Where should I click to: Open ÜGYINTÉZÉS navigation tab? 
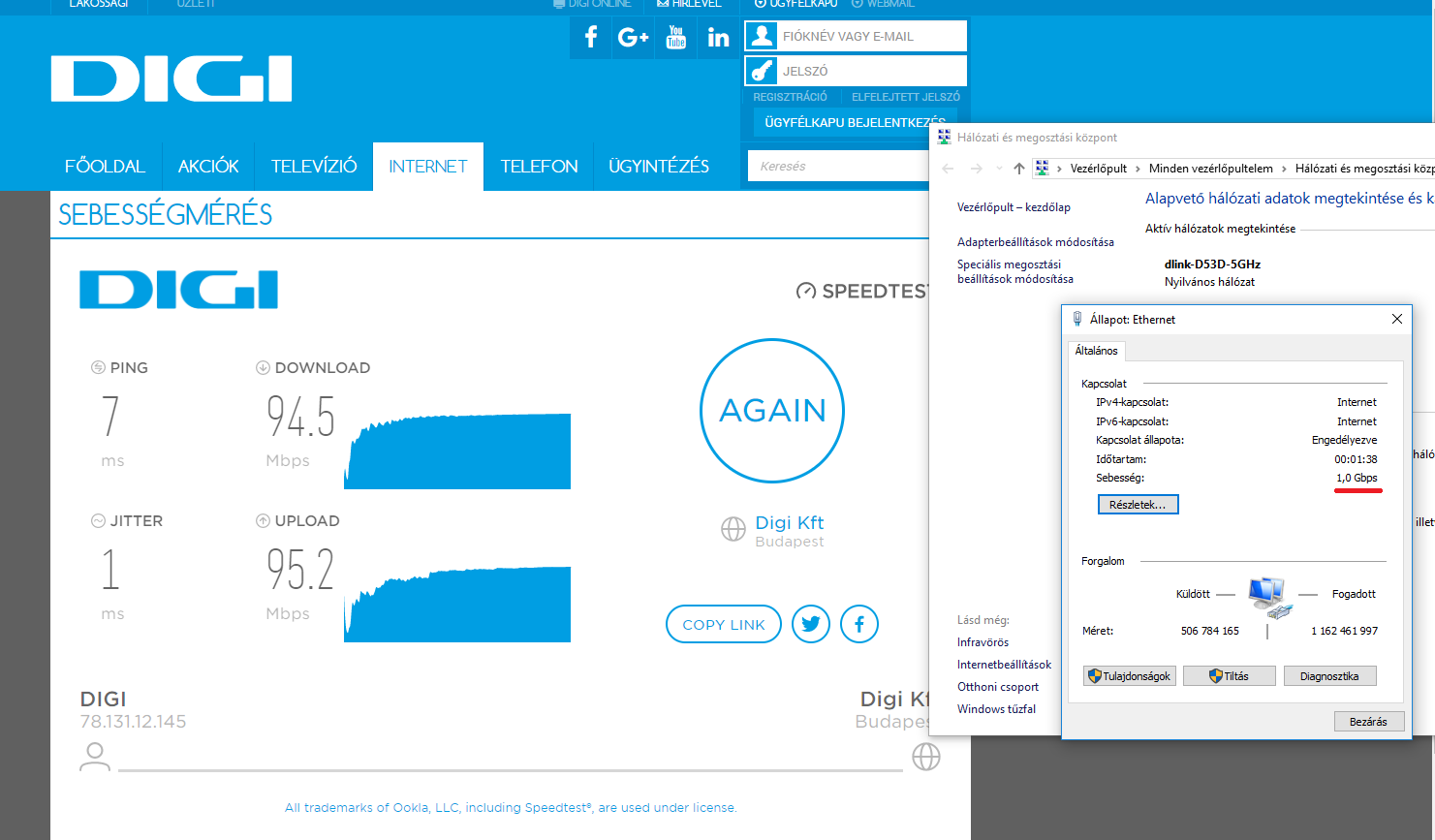[x=659, y=167]
